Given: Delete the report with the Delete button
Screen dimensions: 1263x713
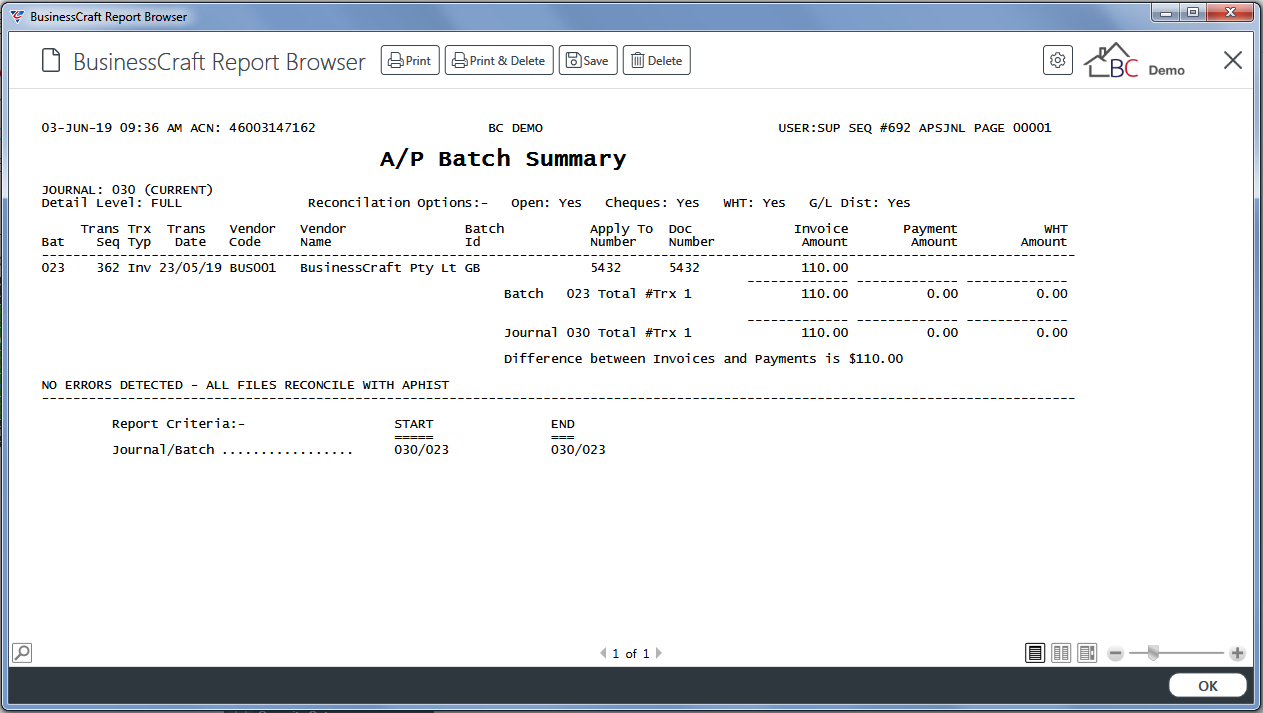Looking at the screenshot, I should tap(657, 61).
